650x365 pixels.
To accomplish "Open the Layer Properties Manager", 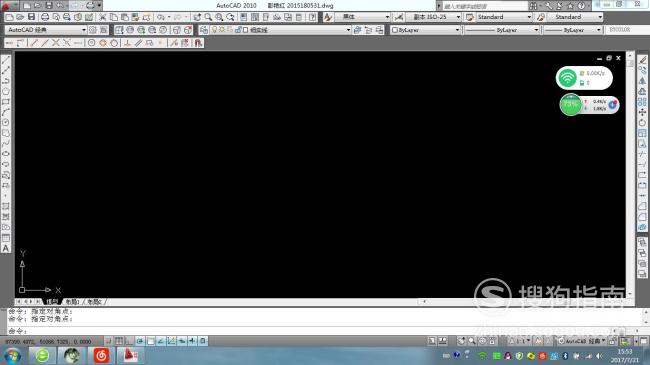I will point(204,30).
